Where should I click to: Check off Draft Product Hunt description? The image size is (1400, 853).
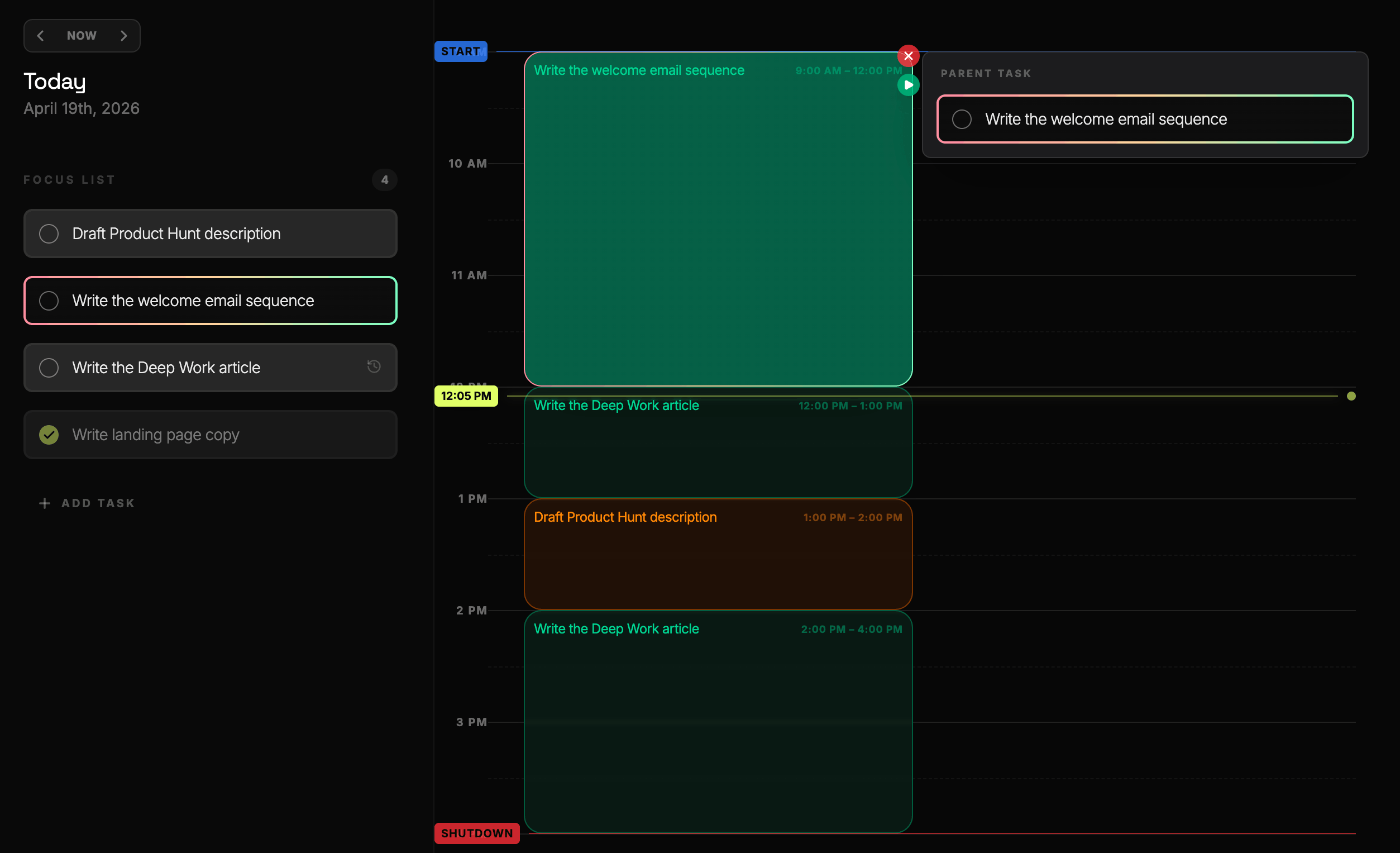[x=49, y=233]
